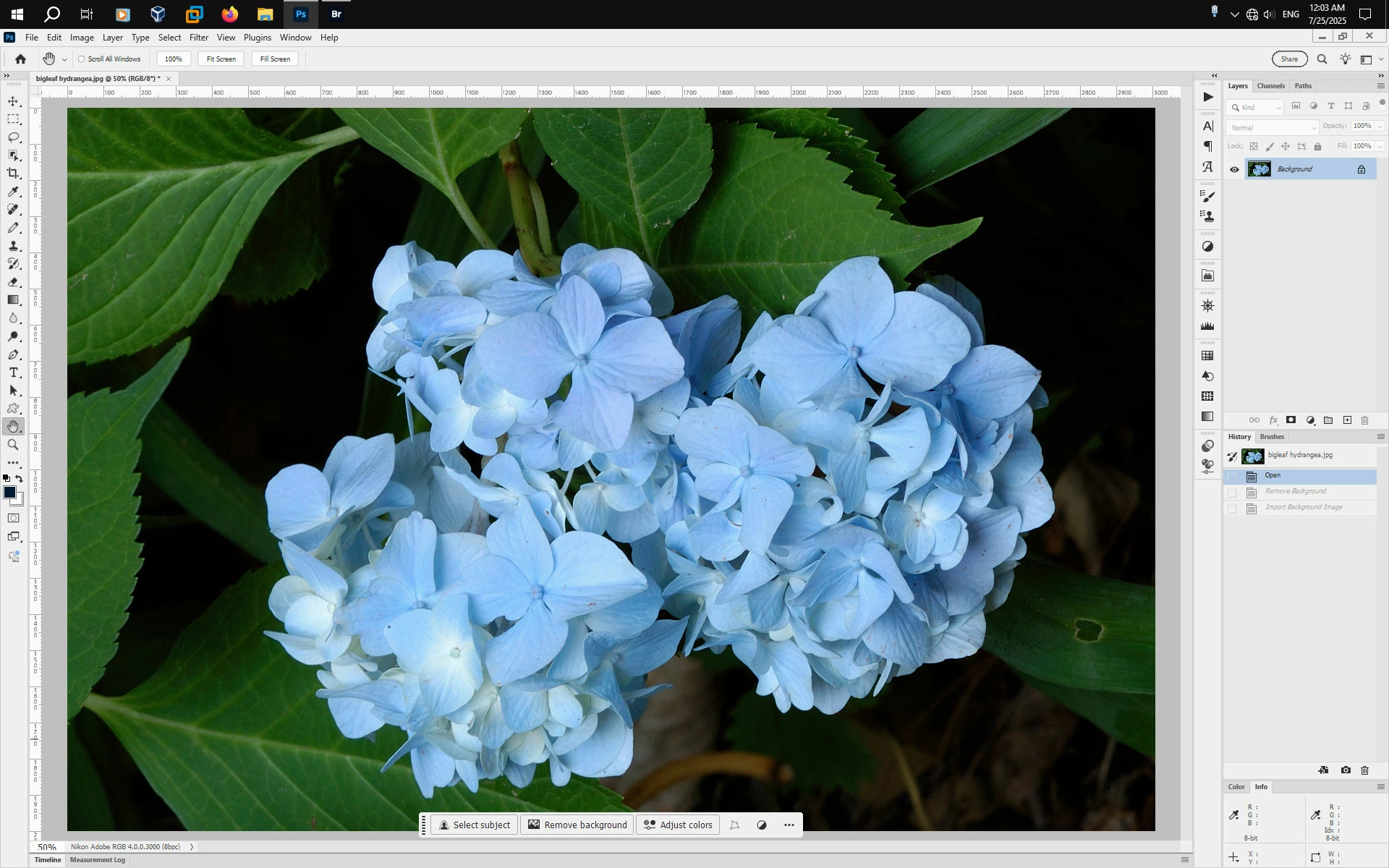Choose the Horizontal Type tool
This screenshot has height=868, width=1389.
(x=13, y=373)
